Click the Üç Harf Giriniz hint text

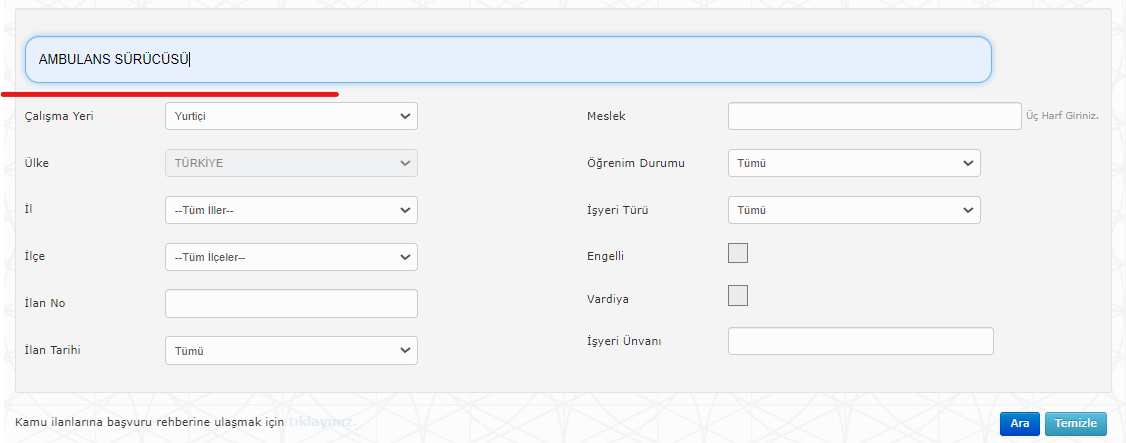coord(1062,116)
